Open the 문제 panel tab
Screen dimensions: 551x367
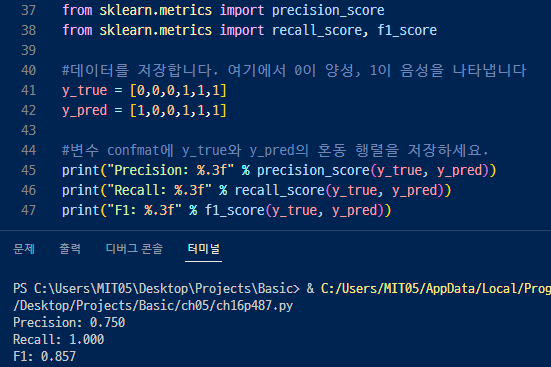pyautogui.click(x=24, y=249)
